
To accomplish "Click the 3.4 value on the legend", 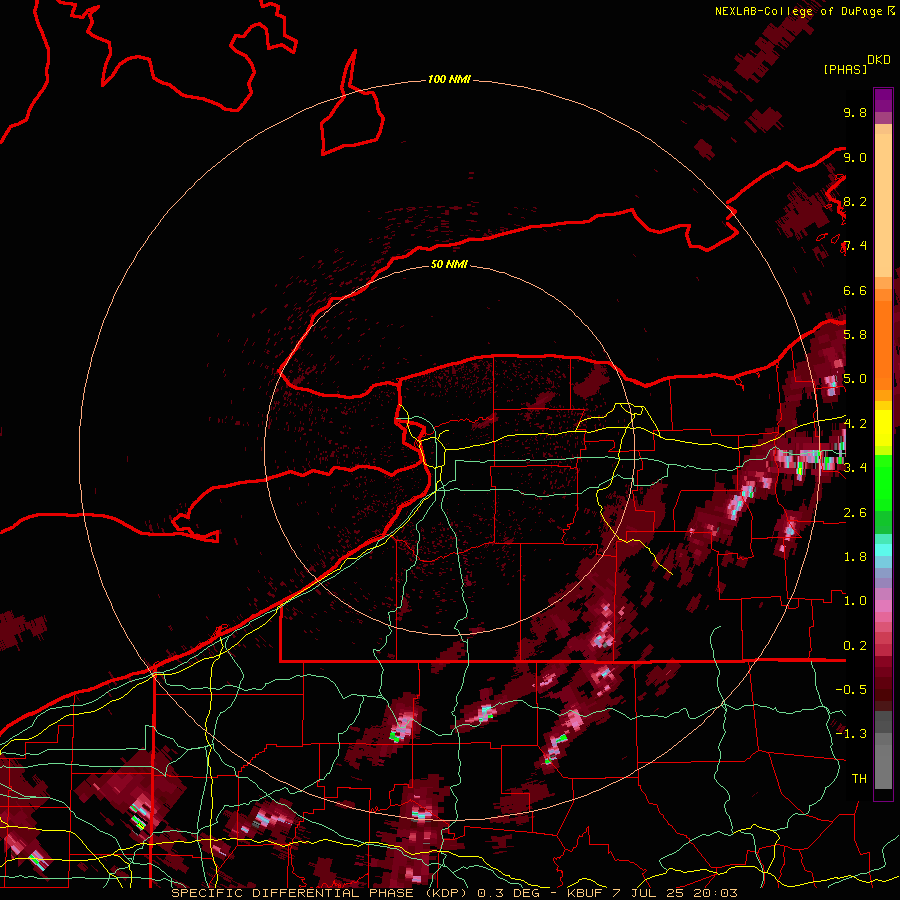I will (x=855, y=468).
